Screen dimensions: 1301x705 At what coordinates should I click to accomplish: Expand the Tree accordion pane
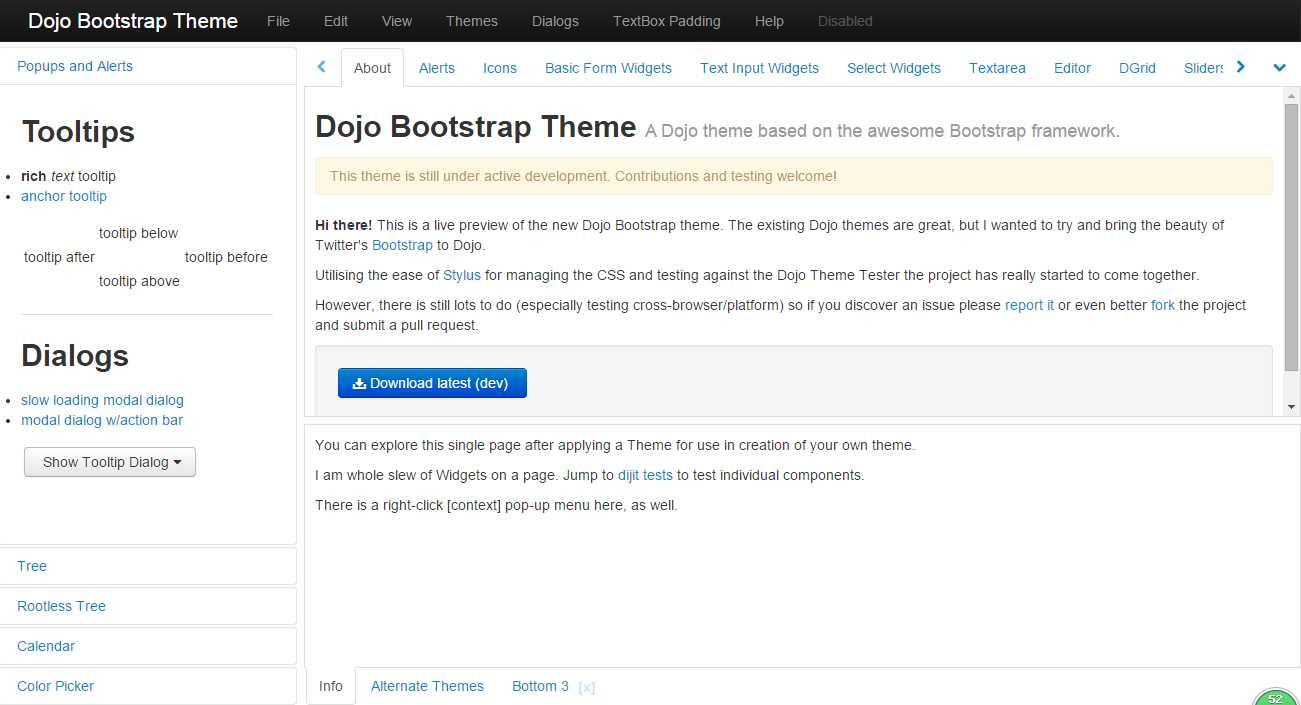point(148,566)
